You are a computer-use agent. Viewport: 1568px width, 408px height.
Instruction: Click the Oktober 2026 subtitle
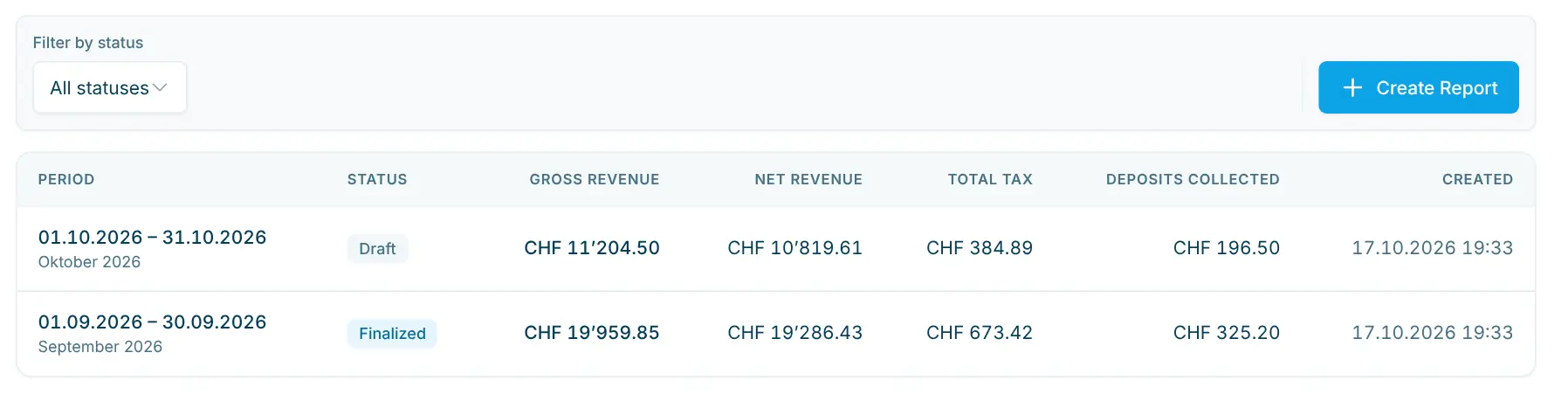pyautogui.click(x=89, y=262)
